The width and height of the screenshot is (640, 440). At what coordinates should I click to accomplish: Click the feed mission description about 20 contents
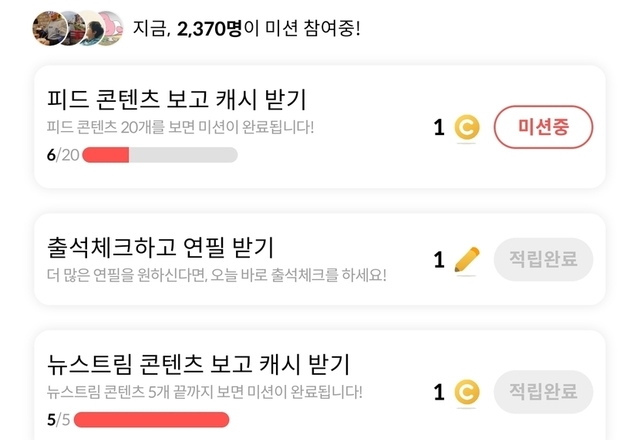coord(180,128)
